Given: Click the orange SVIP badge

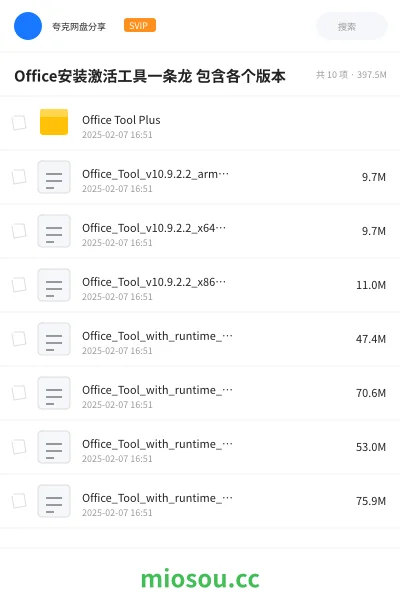Looking at the screenshot, I should (140, 25).
